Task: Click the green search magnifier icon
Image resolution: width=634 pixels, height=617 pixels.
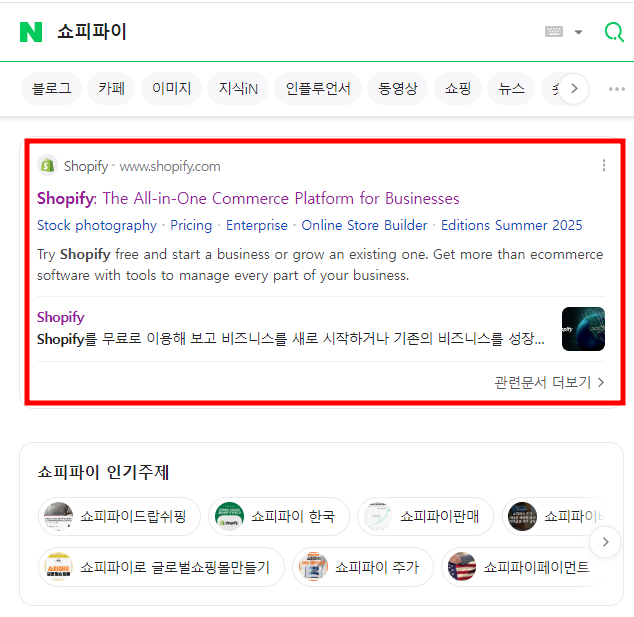Action: tap(614, 32)
